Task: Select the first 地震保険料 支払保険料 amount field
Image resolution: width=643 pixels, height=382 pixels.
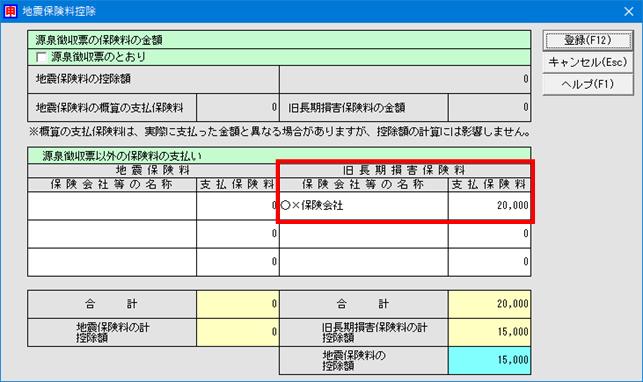Action: click(x=238, y=206)
